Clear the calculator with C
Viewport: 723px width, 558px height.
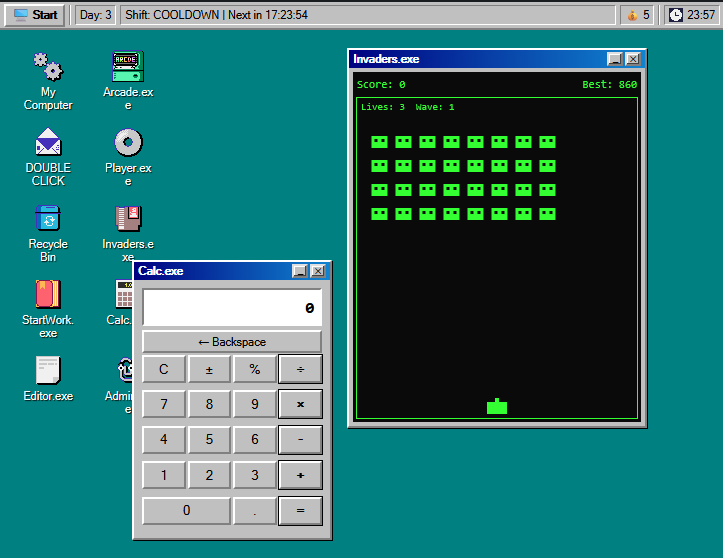164,369
